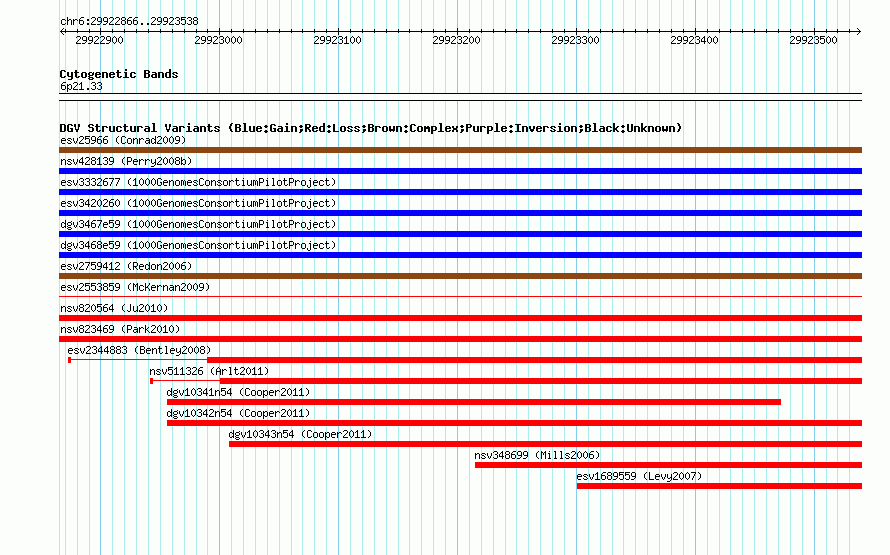Open esv2759412 (Redon2006) variant label
Screen dimensions: 890x555
(x=126, y=266)
